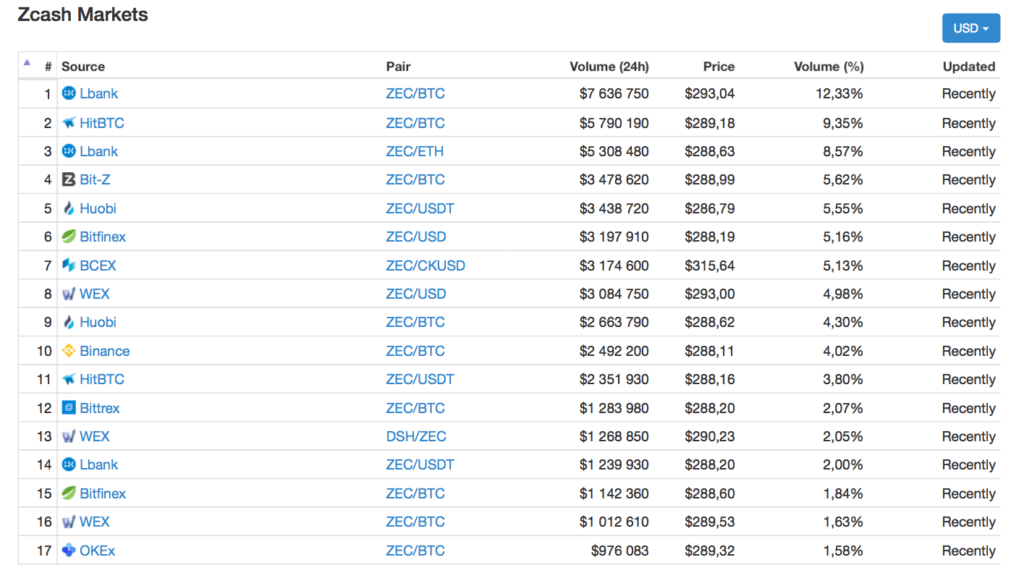Select the volume value $976 083

tap(620, 550)
